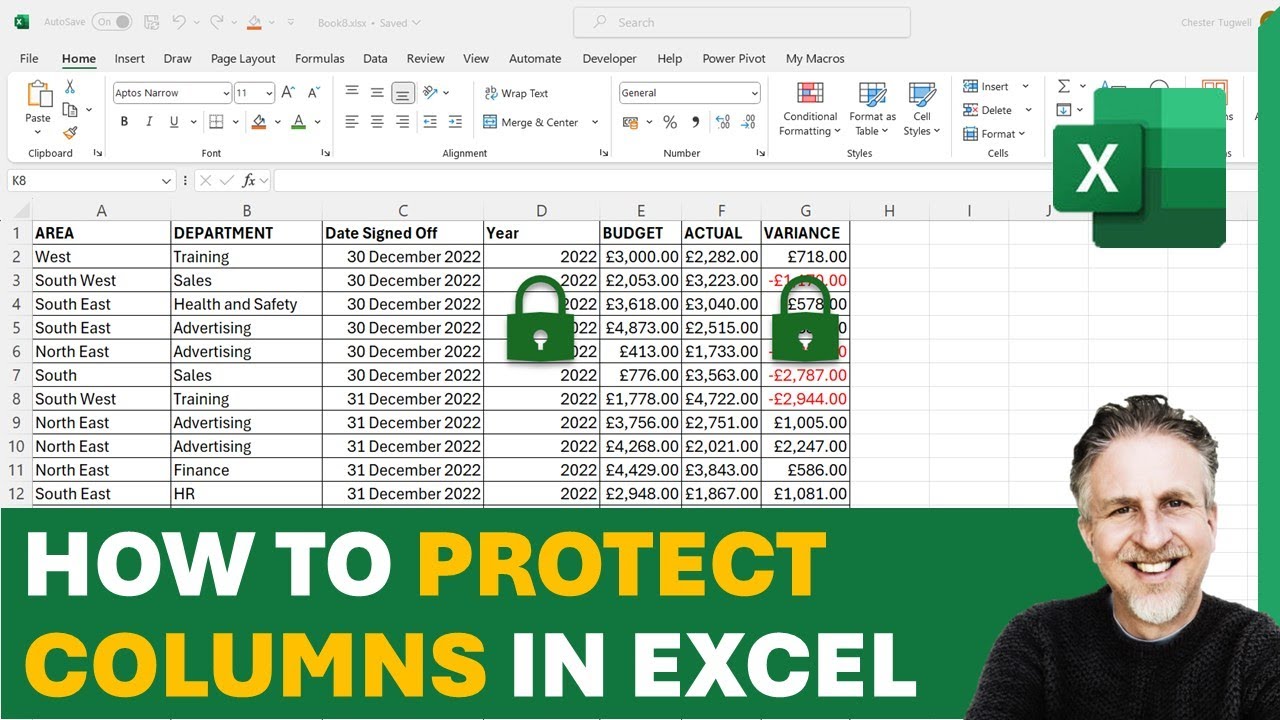The image size is (1280, 720).
Task: Select the Format Painter brush
Action: tap(70, 132)
